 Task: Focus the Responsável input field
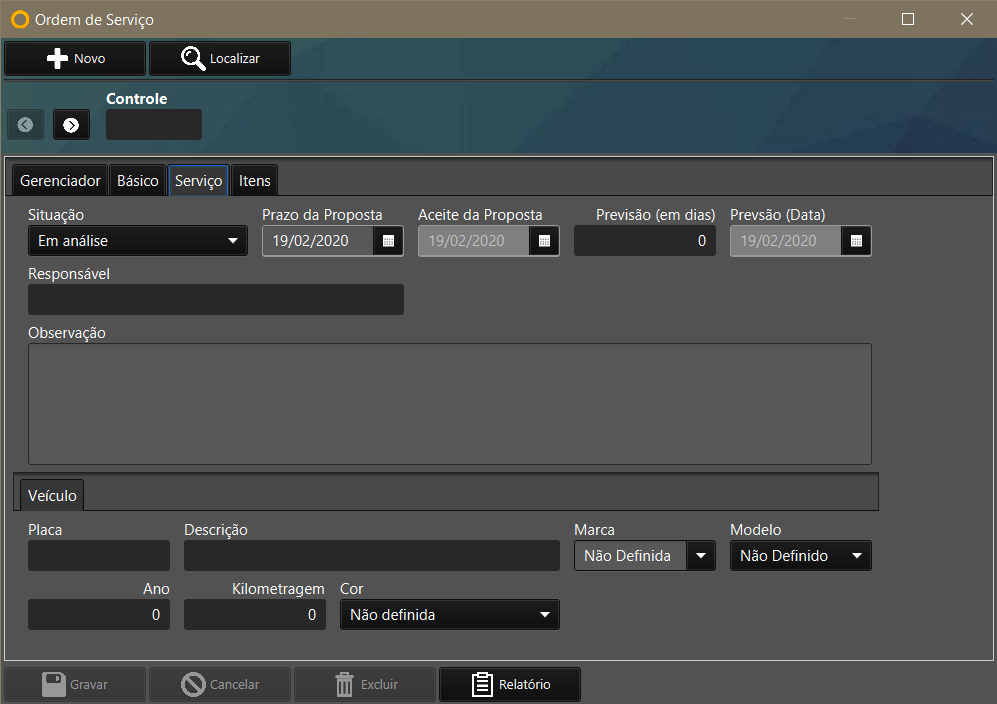(x=216, y=300)
